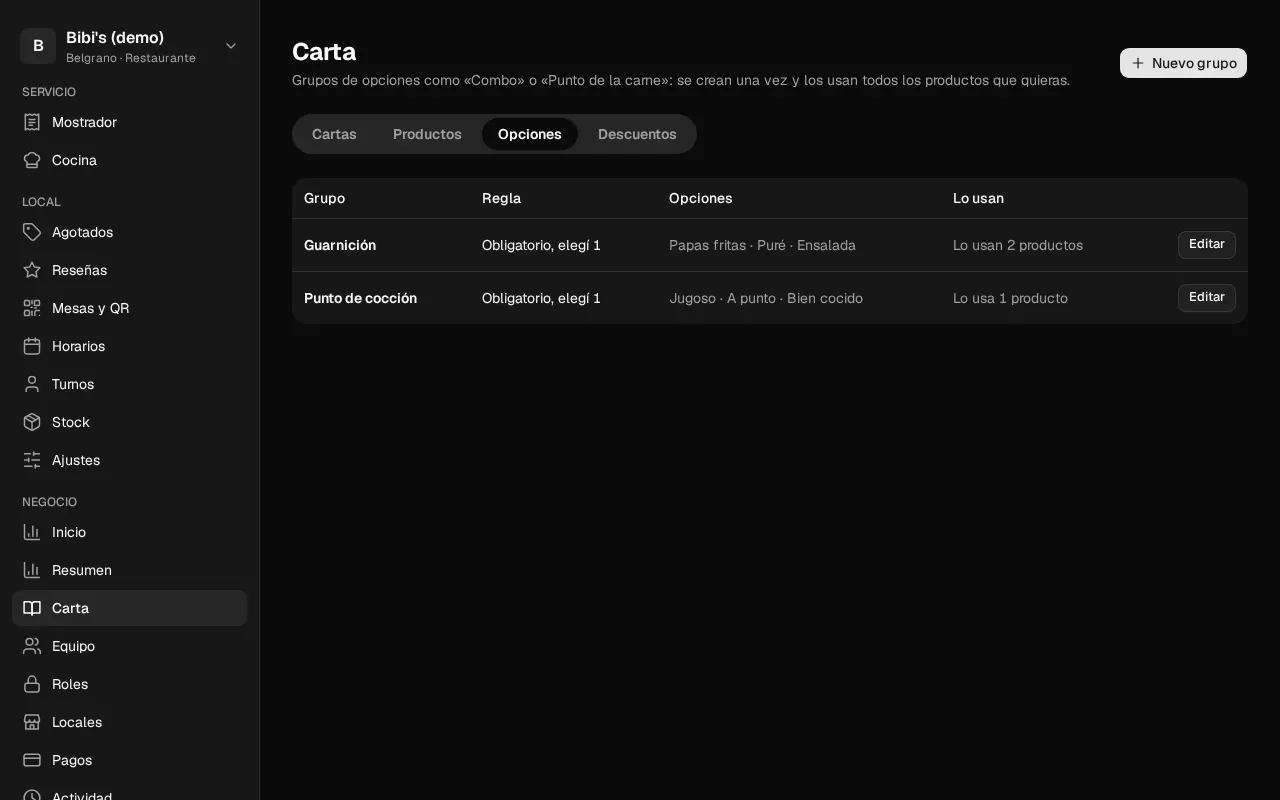Screen dimensions: 1280x800
Task: Click the Mostrador receipt icon
Action: (x=32, y=122)
